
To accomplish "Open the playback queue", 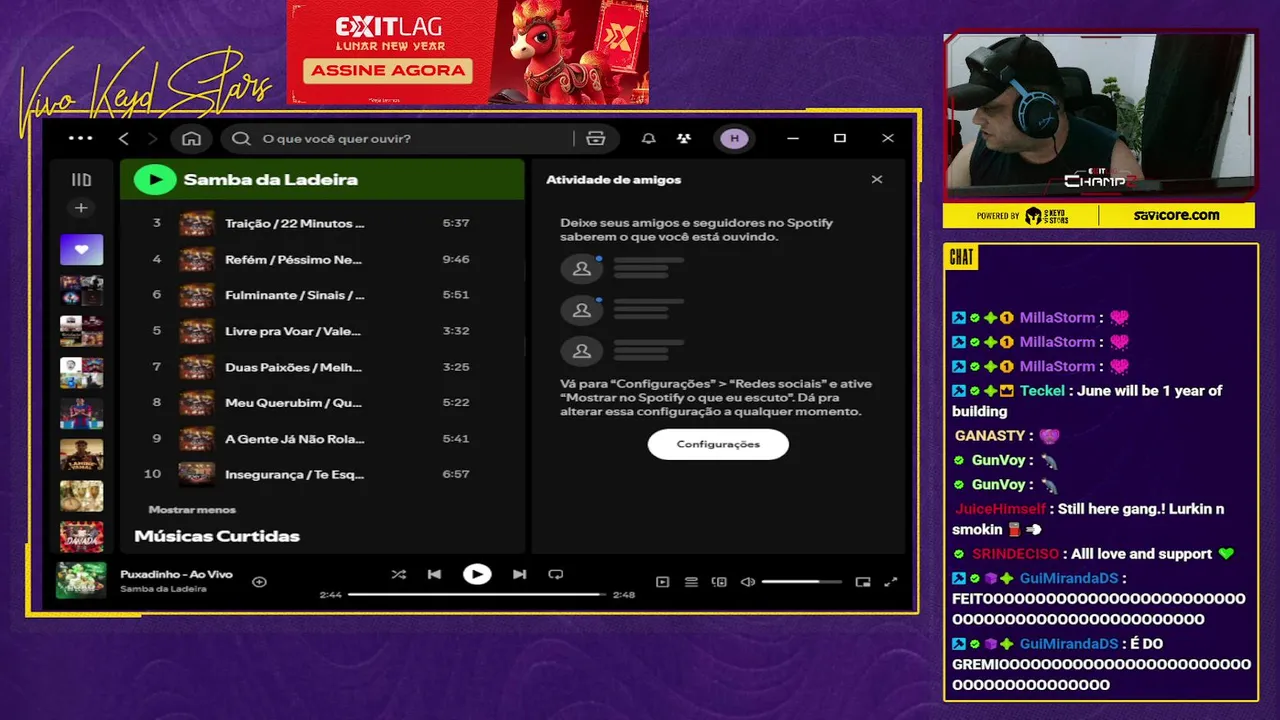I will 691,582.
